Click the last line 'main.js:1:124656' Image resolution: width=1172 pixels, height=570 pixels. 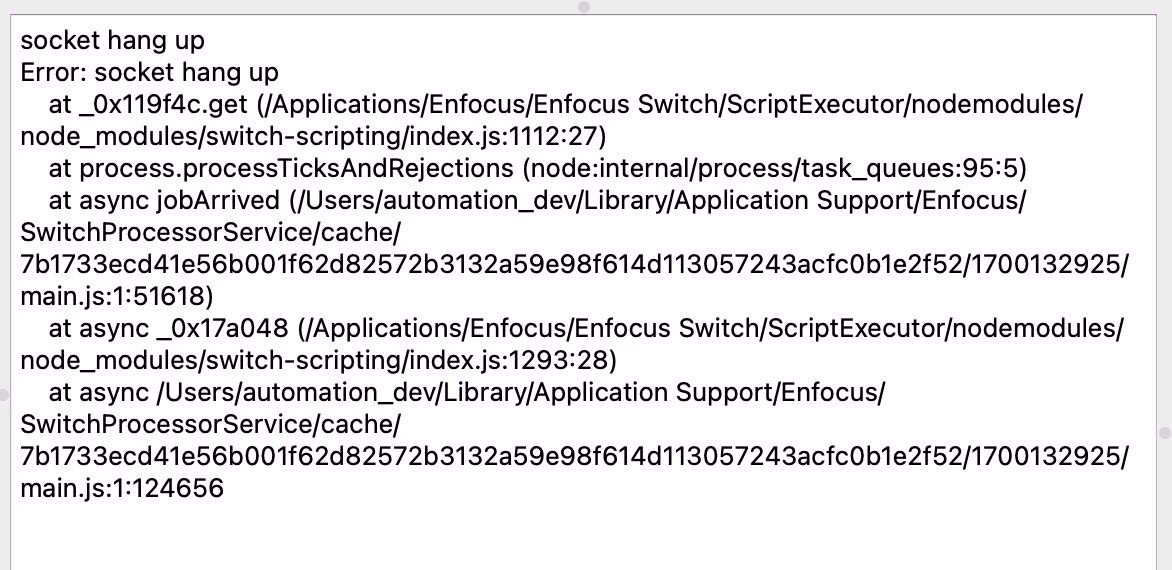coord(122,489)
